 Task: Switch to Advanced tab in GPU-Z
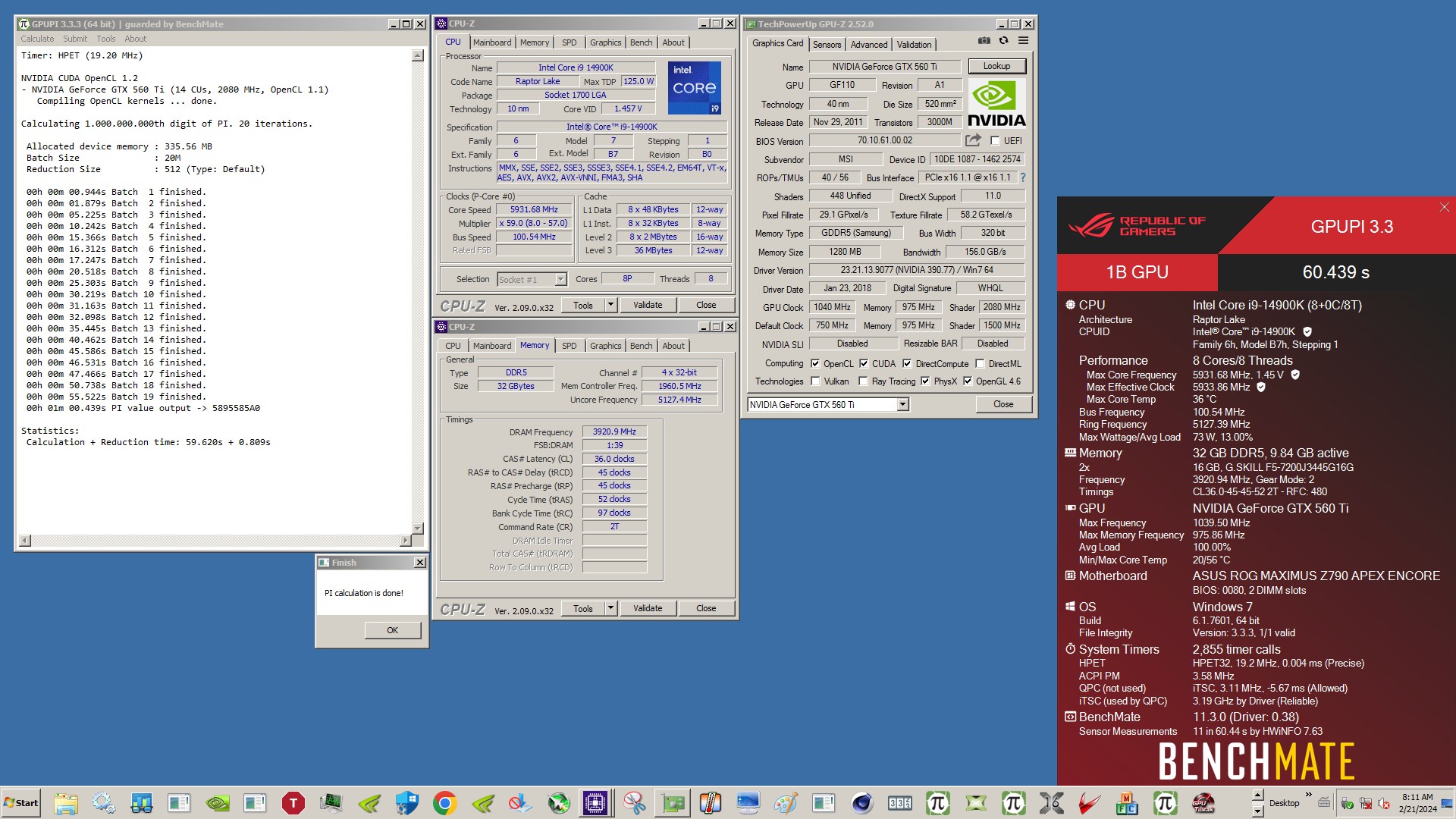coord(869,45)
